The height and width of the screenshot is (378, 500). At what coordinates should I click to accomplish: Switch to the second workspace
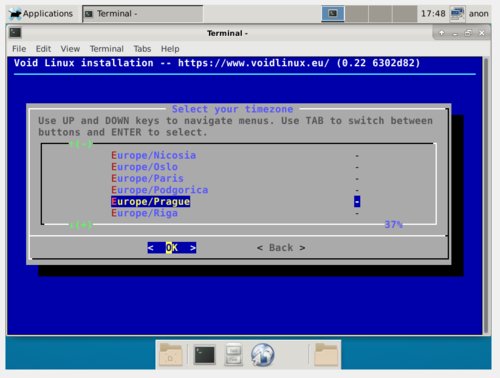357,14
